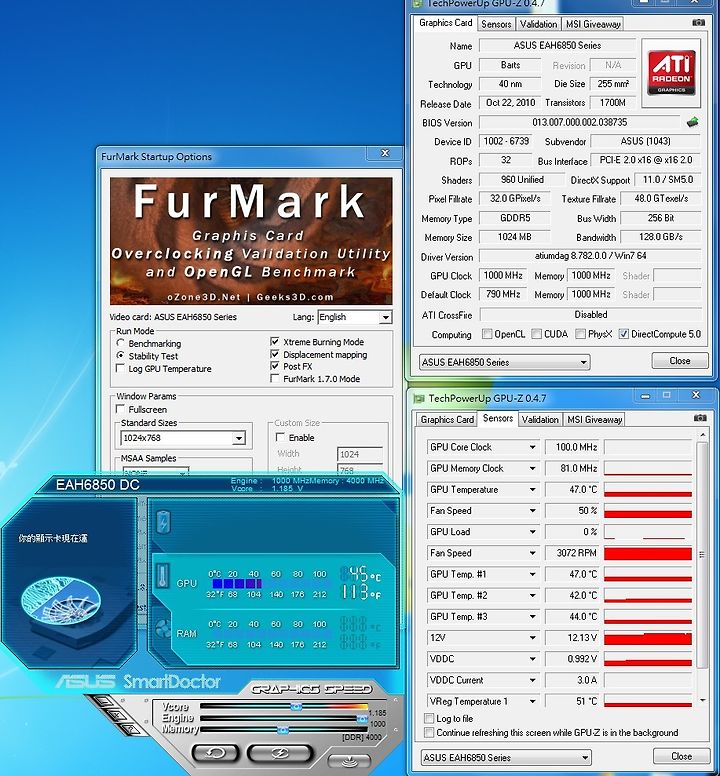Click the Custom Size Width input field
The width and height of the screenshot is (720, 776).
[x=360, y=454]
